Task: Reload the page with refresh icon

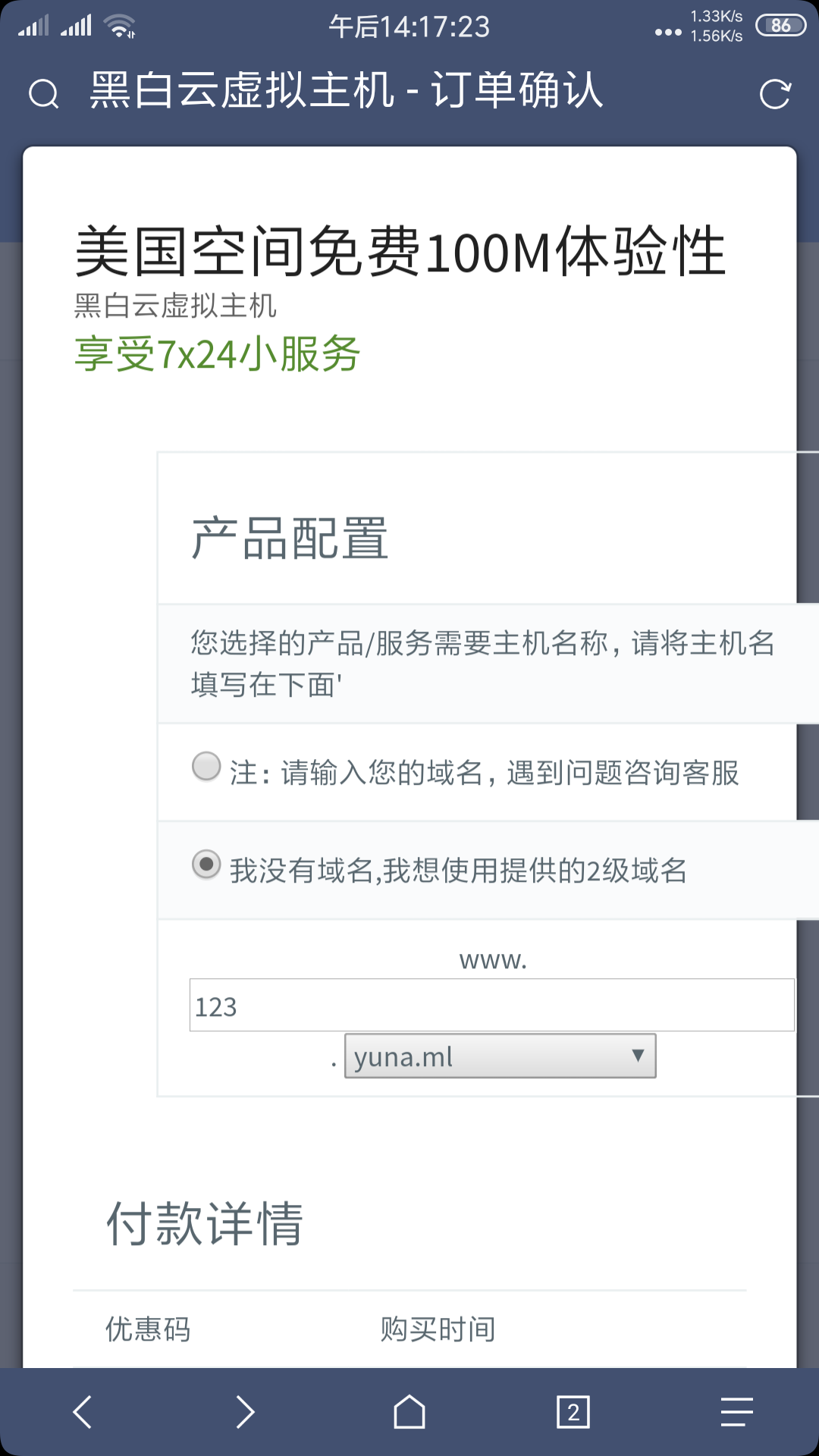Action: pyautogui.click(x=775, y=94)
